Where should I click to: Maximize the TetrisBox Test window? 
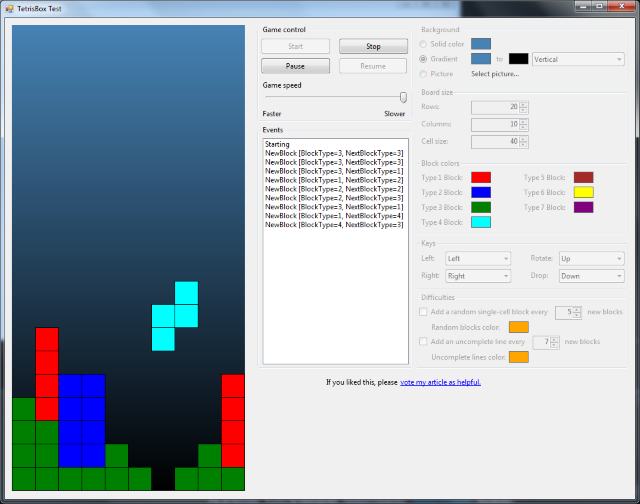point(599,6)
